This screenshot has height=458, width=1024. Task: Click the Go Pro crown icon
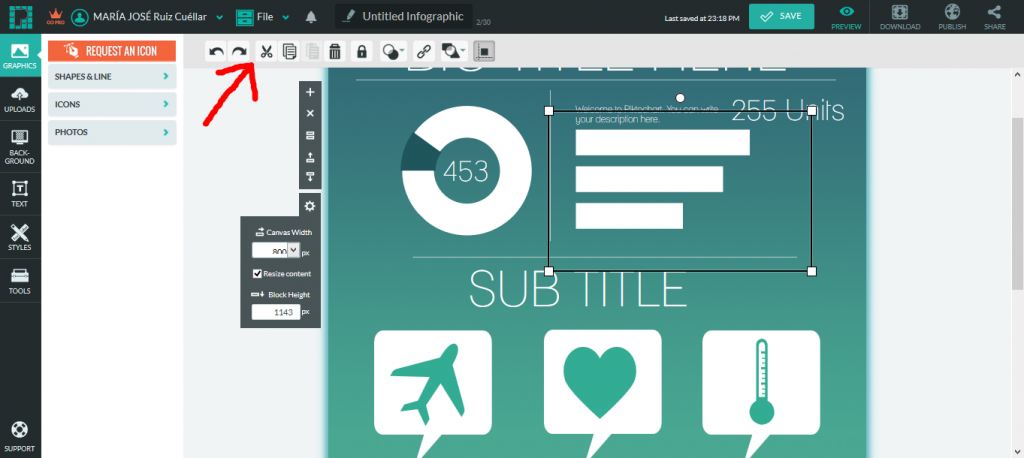pyautogui.click(x=55, y=16)
